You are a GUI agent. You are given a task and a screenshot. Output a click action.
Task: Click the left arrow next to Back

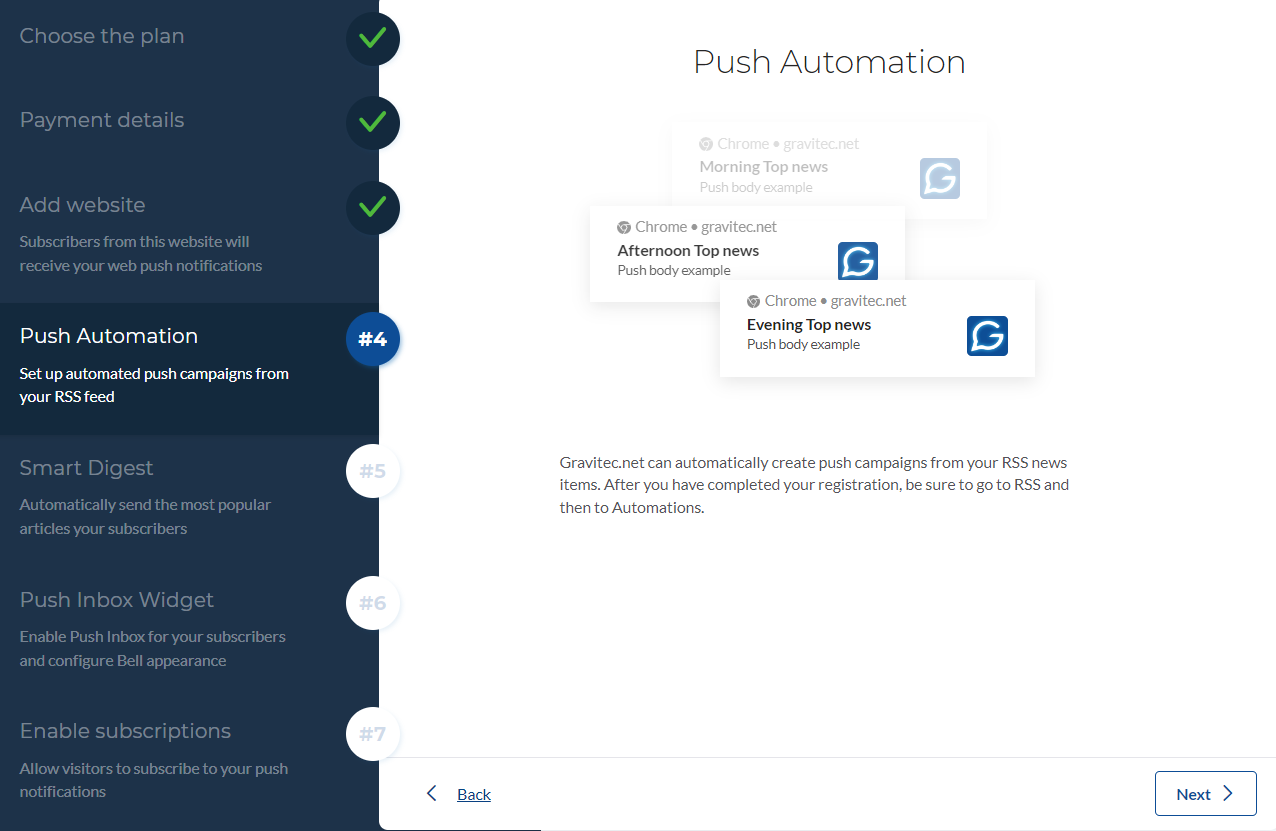432,793
